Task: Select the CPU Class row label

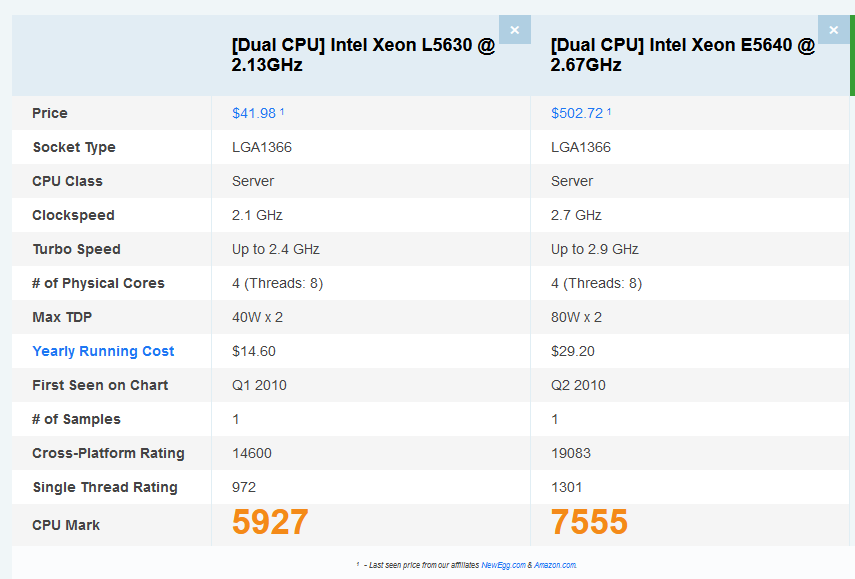Action: pos(67,181)
